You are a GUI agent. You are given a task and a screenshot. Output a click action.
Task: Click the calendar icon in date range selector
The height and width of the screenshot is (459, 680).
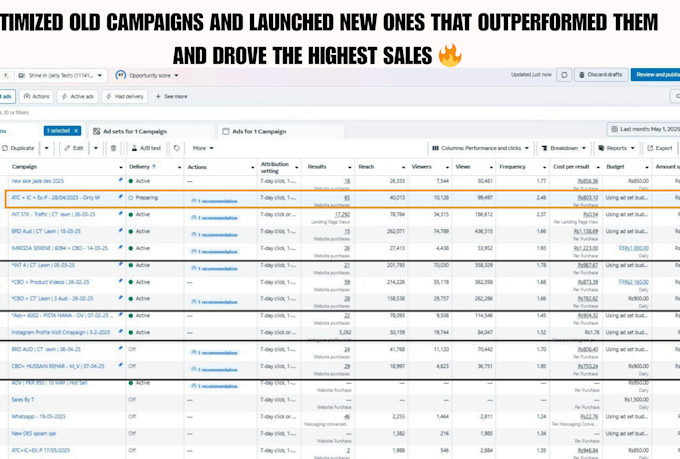tap(614, 129)
